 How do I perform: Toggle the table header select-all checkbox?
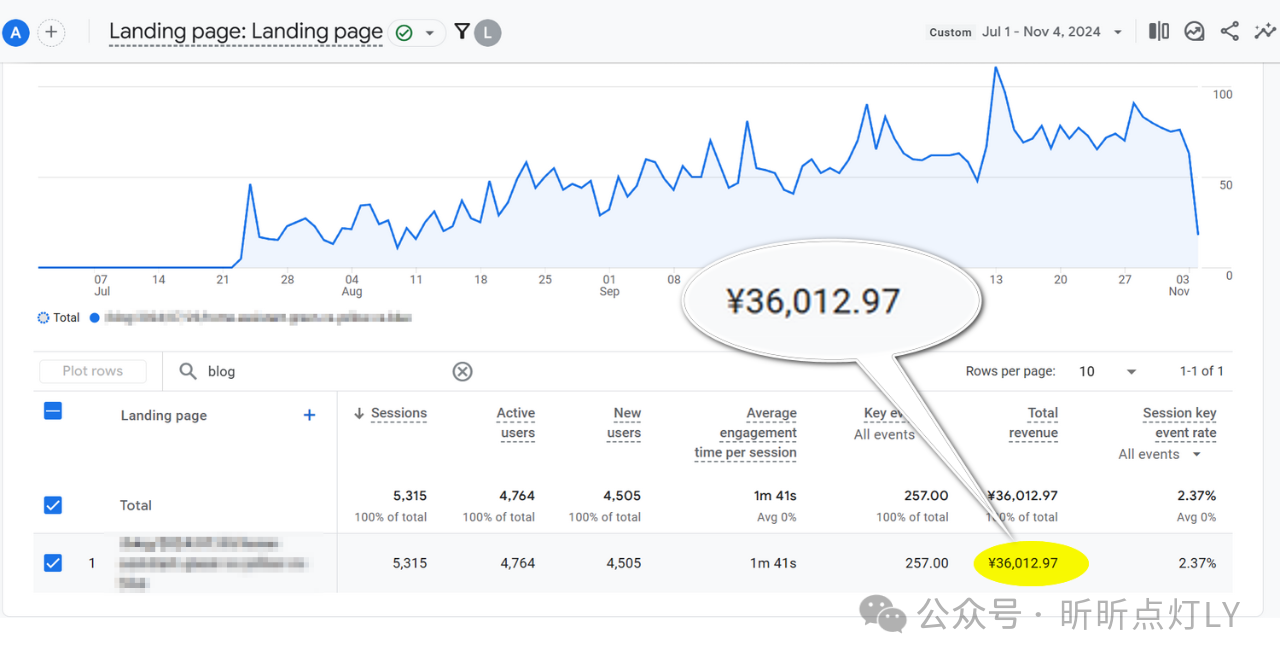pos(53,411)
